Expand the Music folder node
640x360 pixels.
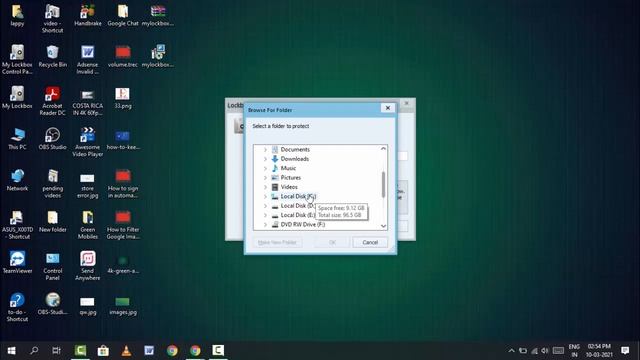tap(265, 169)
